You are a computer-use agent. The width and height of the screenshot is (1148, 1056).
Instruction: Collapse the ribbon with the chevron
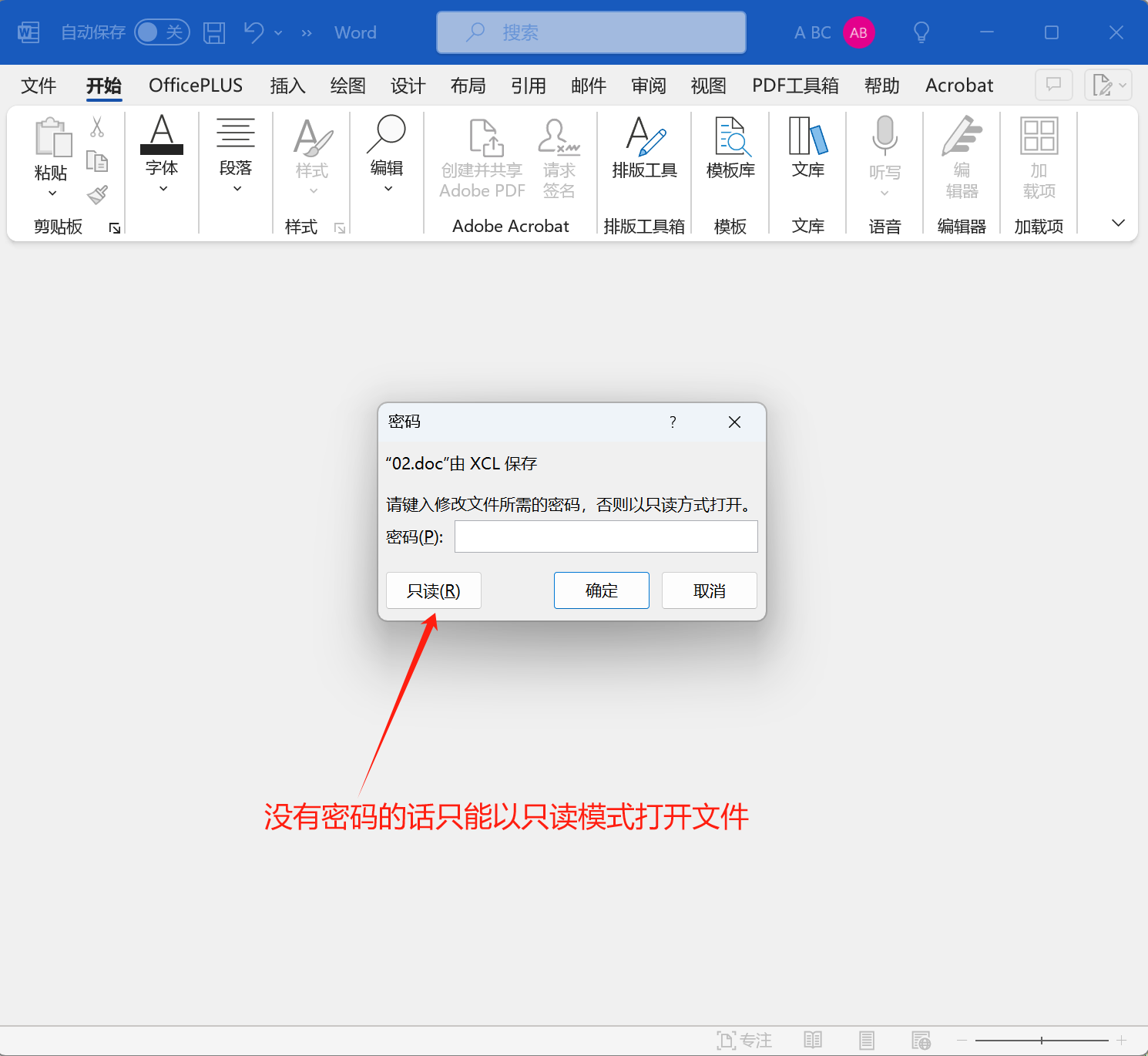pos(1118,222)
